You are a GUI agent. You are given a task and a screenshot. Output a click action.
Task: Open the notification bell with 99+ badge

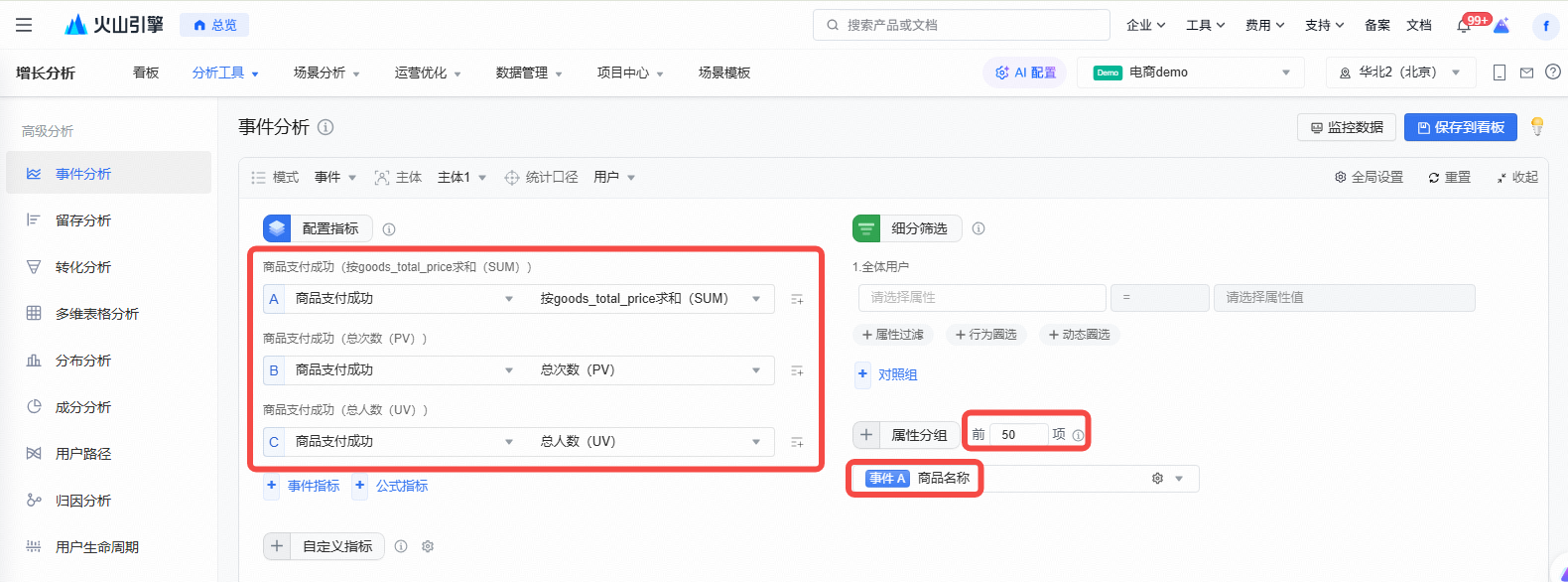1465,25
